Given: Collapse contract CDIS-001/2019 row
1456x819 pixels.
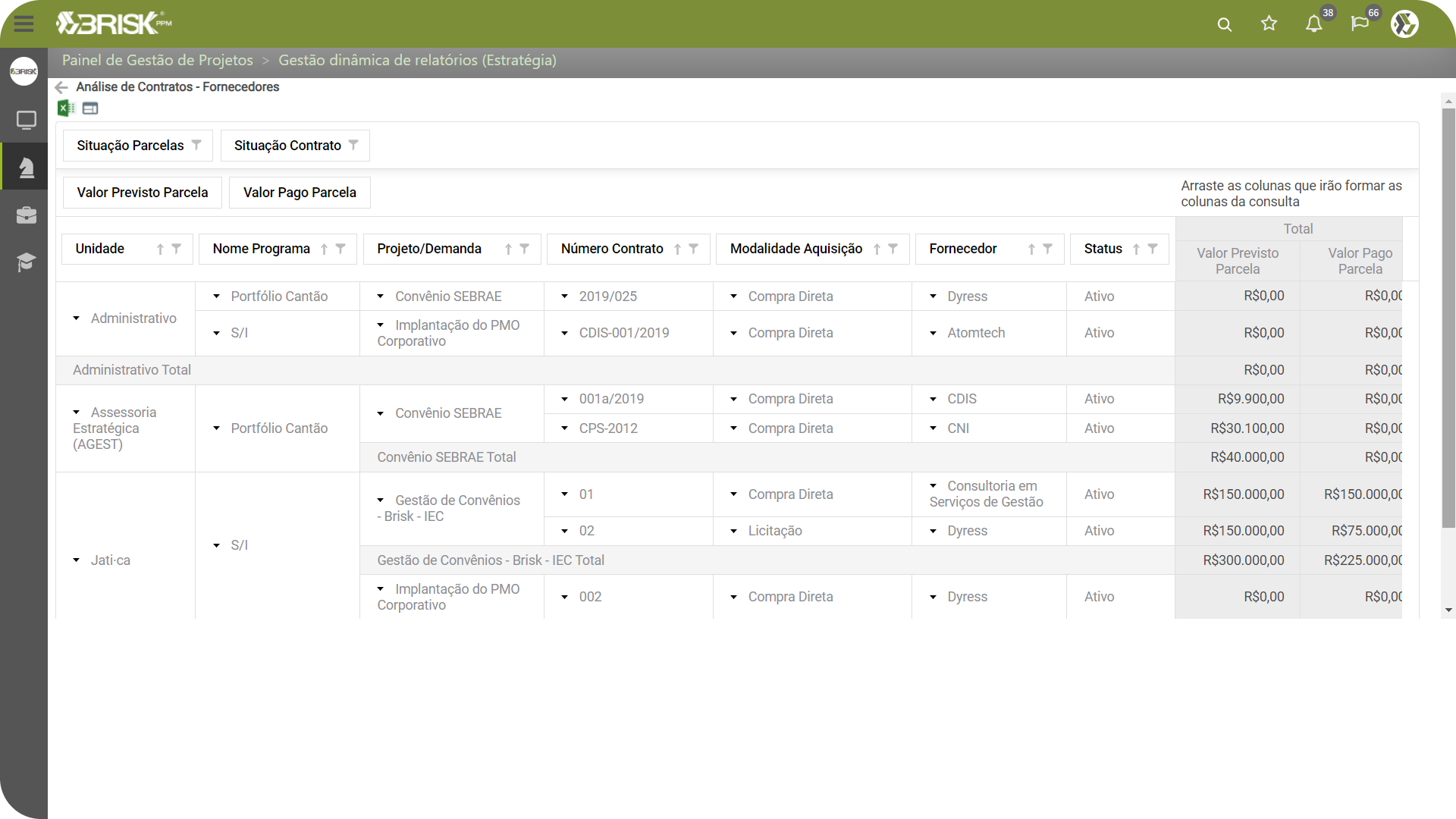Looking at the screenshot, I should pos(564,333).
